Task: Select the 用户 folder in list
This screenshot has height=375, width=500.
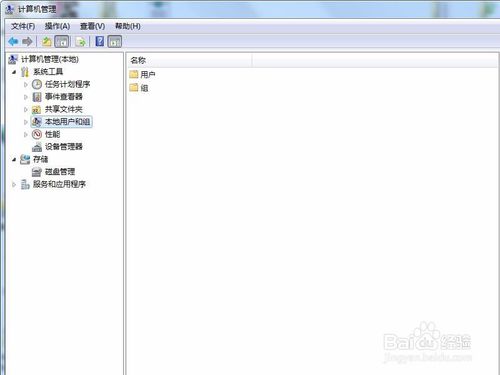Action: tap(142, 74)
